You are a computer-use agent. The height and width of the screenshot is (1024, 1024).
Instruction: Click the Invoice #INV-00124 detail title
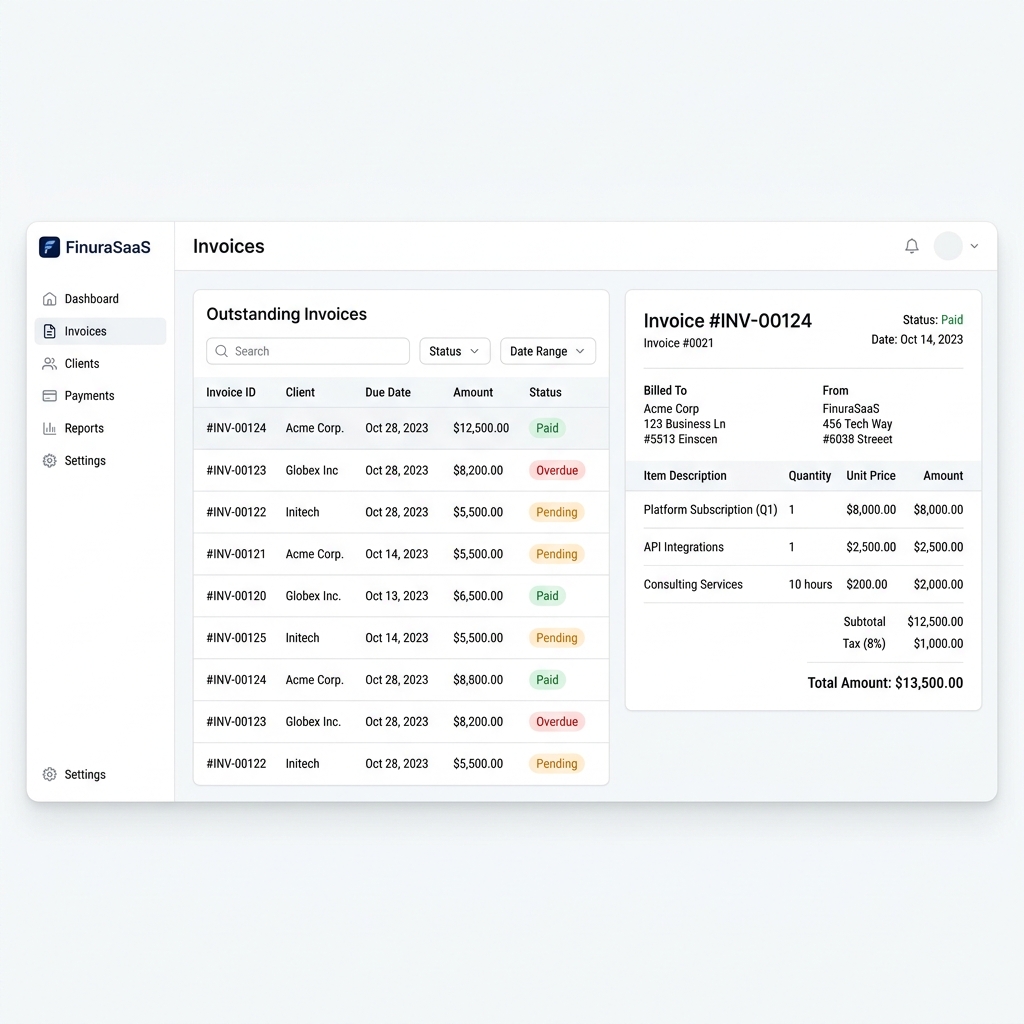pyautogui.click(x=728, y=321)
